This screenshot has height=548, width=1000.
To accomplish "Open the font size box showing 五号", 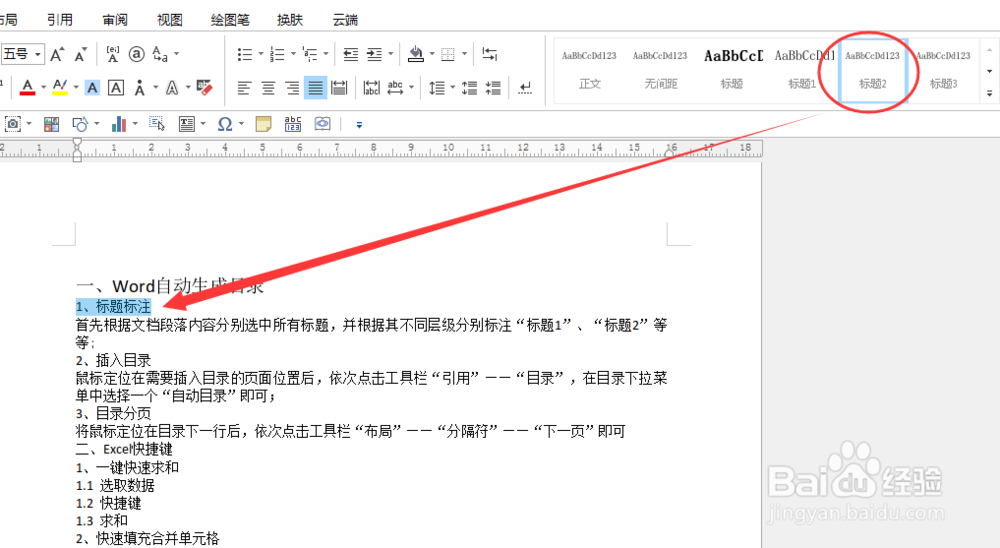I will [22, 54].
